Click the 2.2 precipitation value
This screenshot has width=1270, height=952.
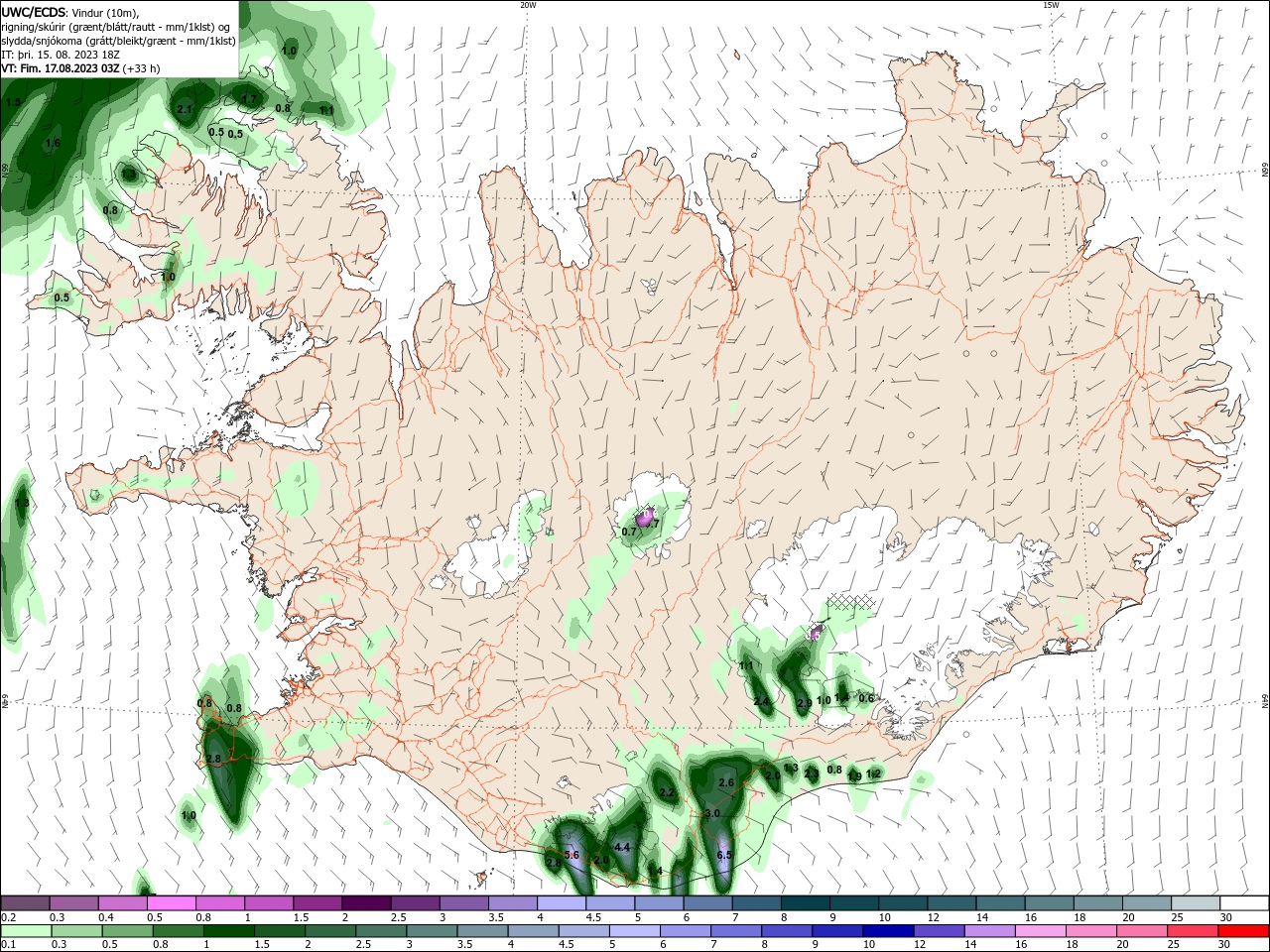(x=667, y=792)
